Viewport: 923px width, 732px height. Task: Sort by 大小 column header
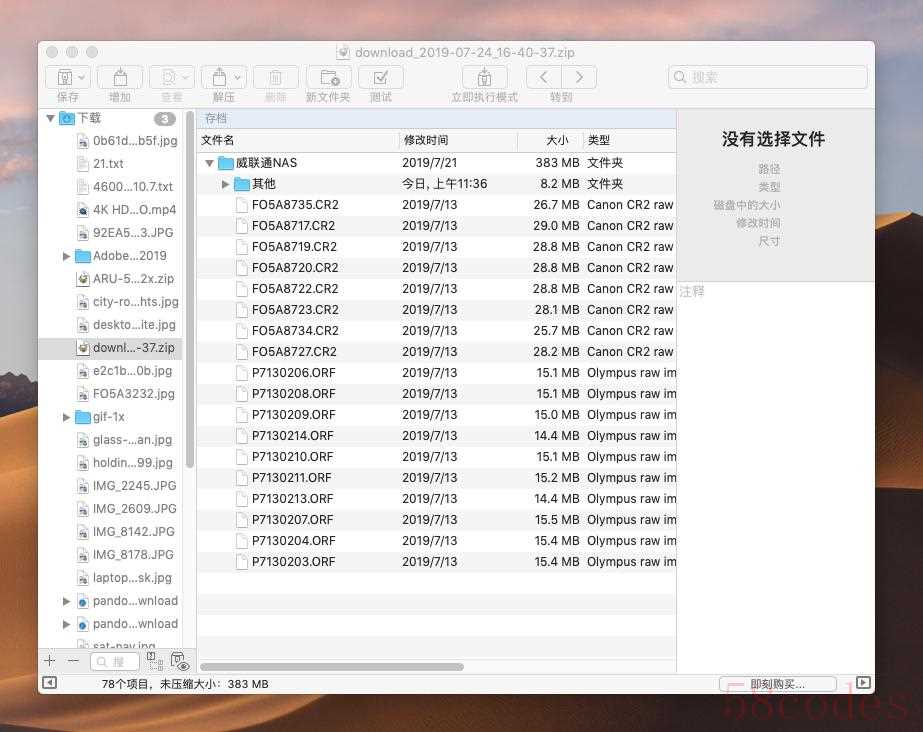[556, 140]
